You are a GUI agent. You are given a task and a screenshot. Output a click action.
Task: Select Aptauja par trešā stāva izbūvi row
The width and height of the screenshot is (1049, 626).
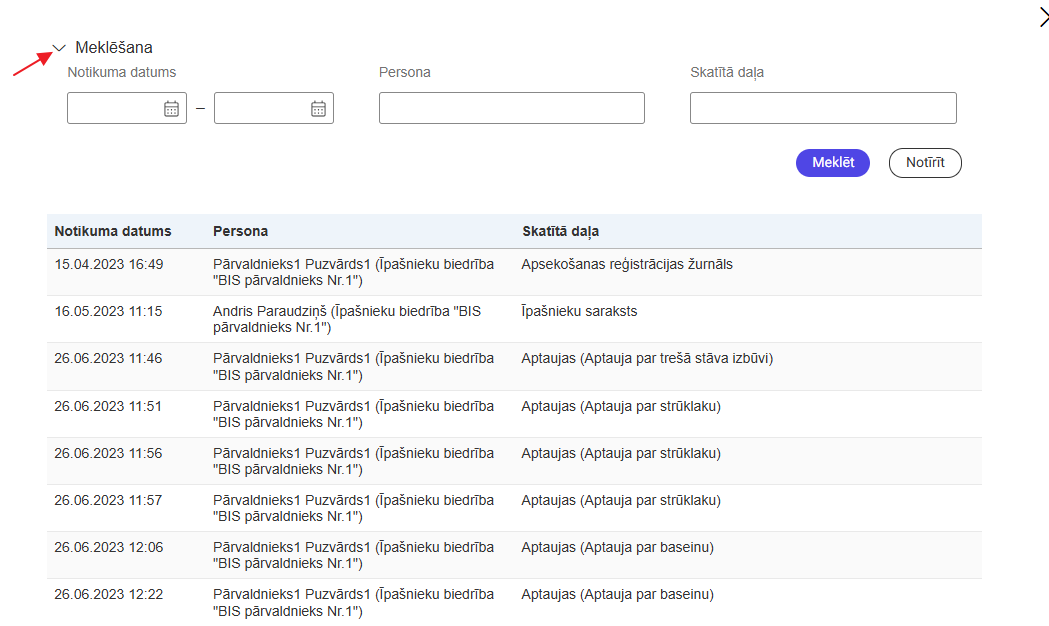click(x=647, y=358)
